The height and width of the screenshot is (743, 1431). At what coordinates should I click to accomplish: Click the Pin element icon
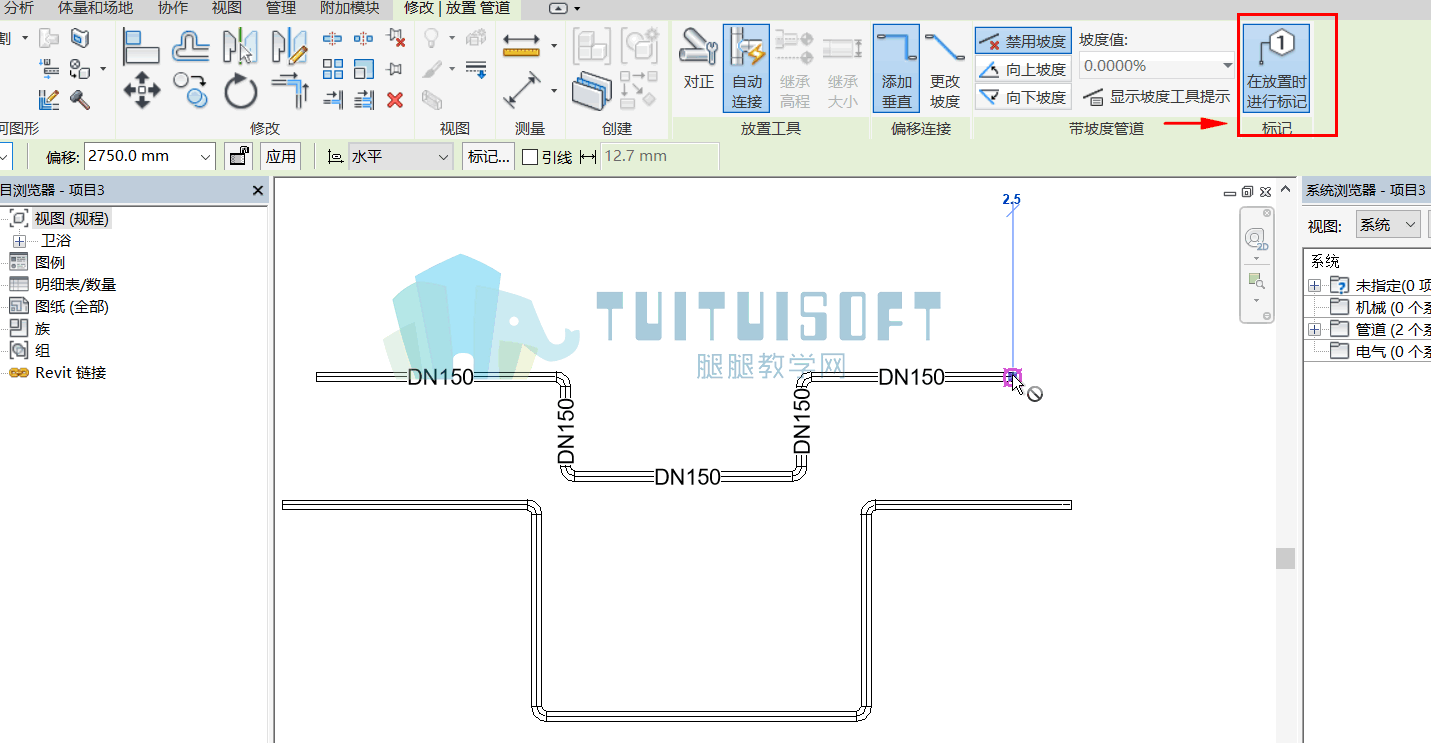(x=395, y=69)
